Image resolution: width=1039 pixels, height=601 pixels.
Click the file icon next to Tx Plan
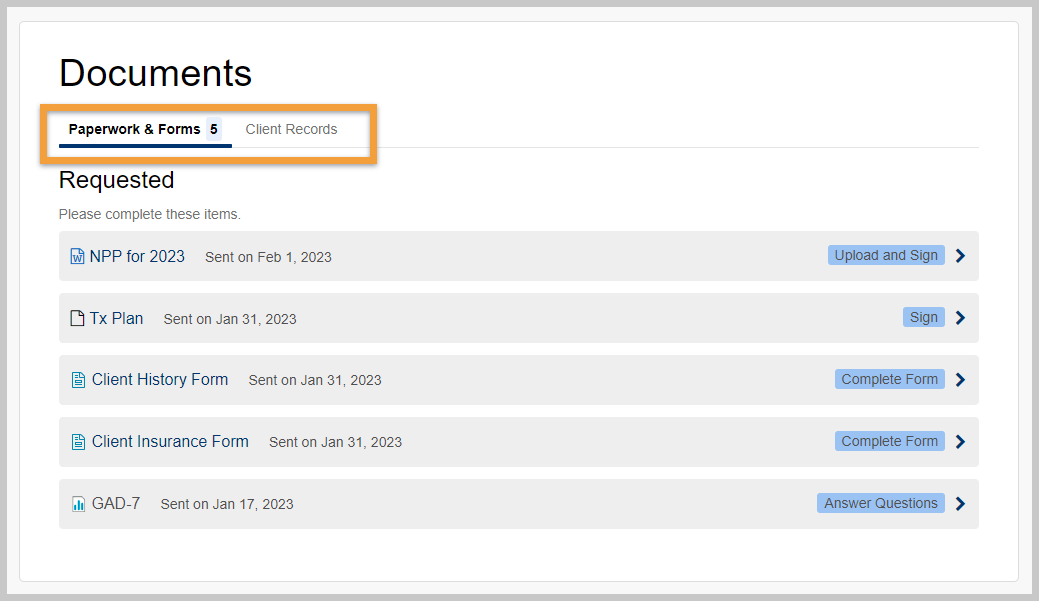pos(78,318)
